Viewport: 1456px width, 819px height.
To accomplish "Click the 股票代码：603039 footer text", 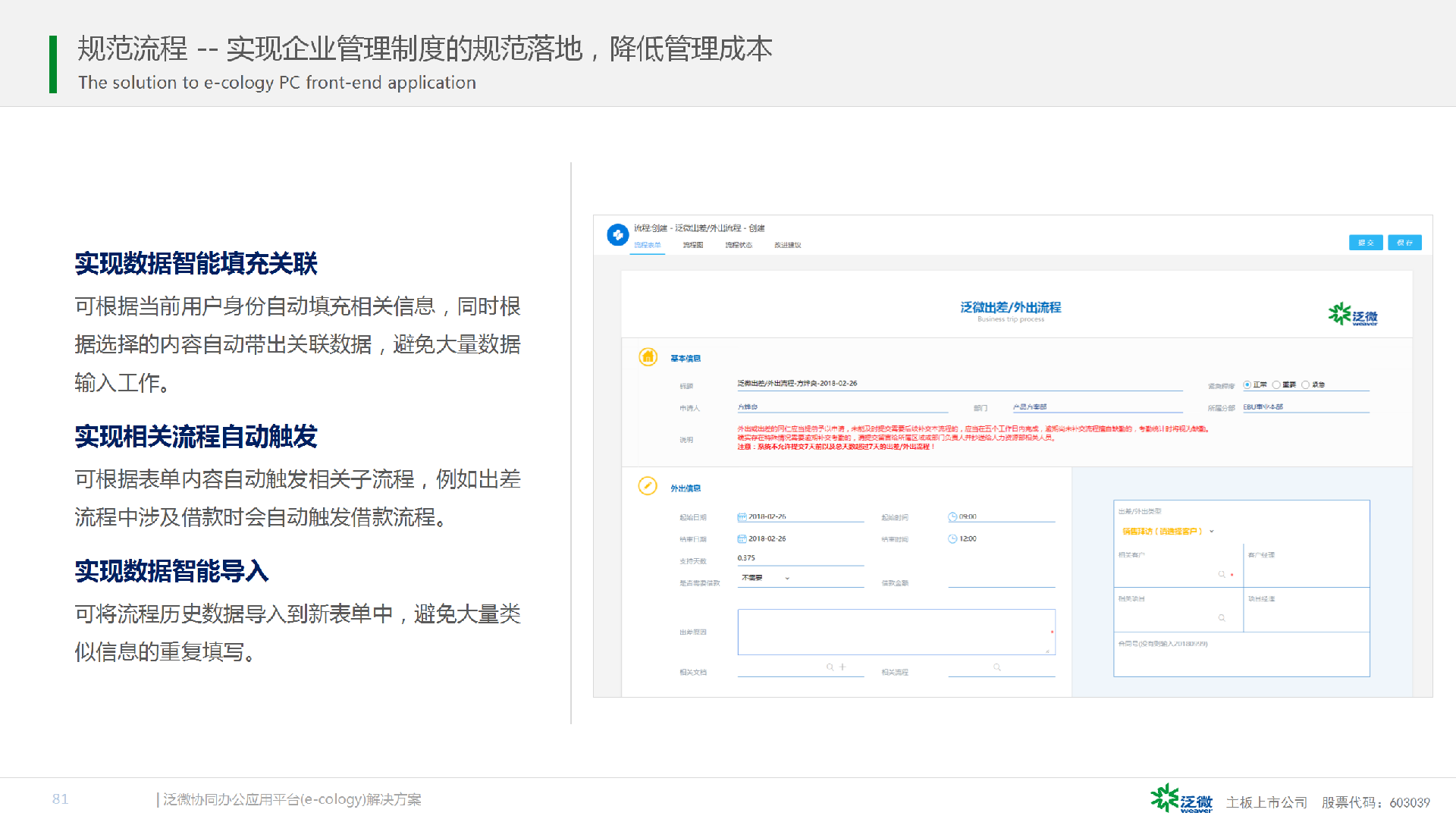I will 1376,802.
